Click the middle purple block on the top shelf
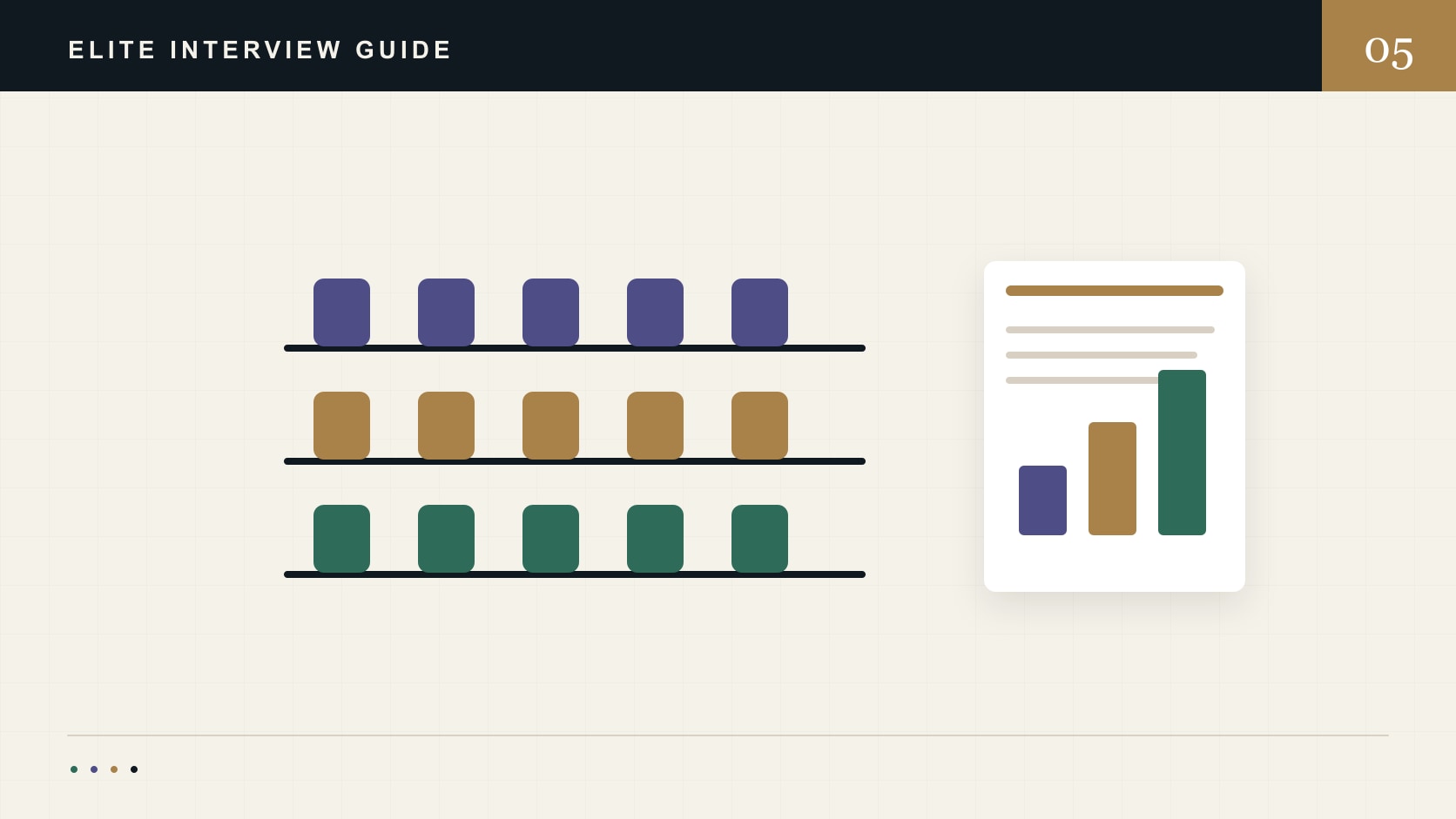 click(x=550, y=312)
